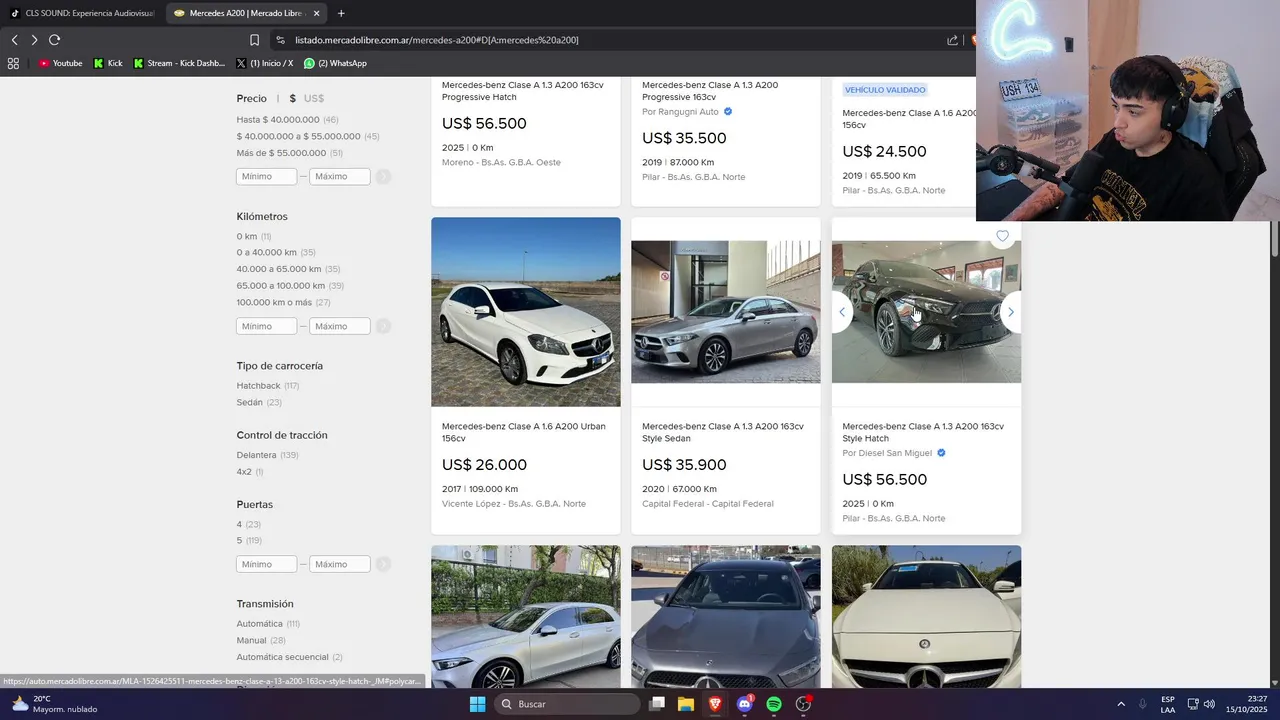Apply price range arrow button
Image resolution: width=1280 pixels, height=720 pixels.
[383, 176]
